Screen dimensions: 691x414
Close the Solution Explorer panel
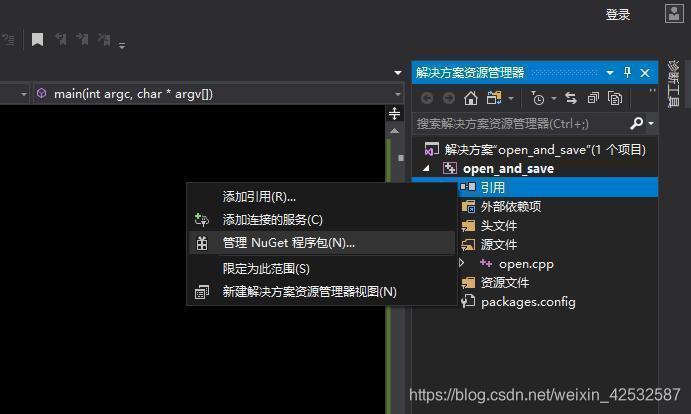[645, 73]
